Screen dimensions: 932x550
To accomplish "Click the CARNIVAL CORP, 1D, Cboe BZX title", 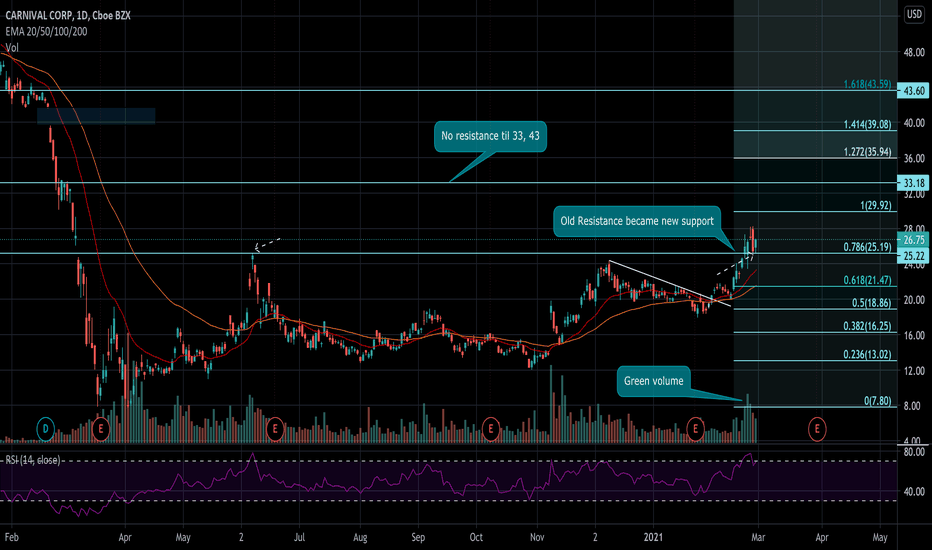I will 68,15.
